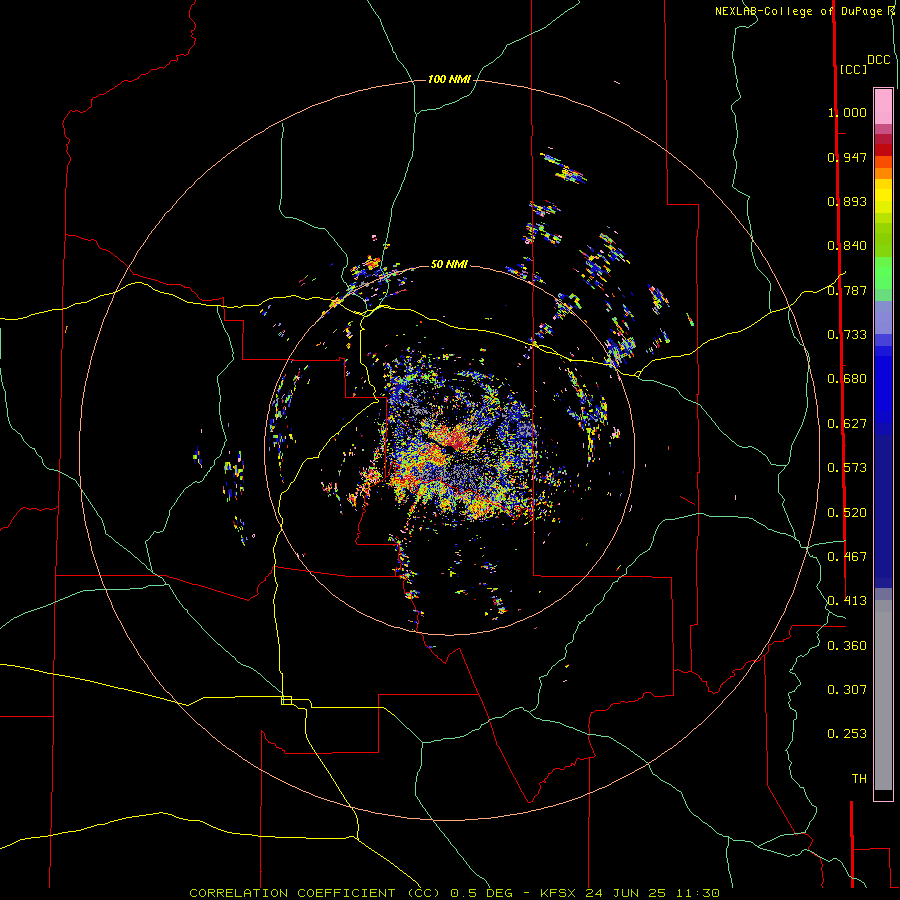Click the 50 NMI range ring label
Viewport: 900px width, 900px height.
pos(449,264)
